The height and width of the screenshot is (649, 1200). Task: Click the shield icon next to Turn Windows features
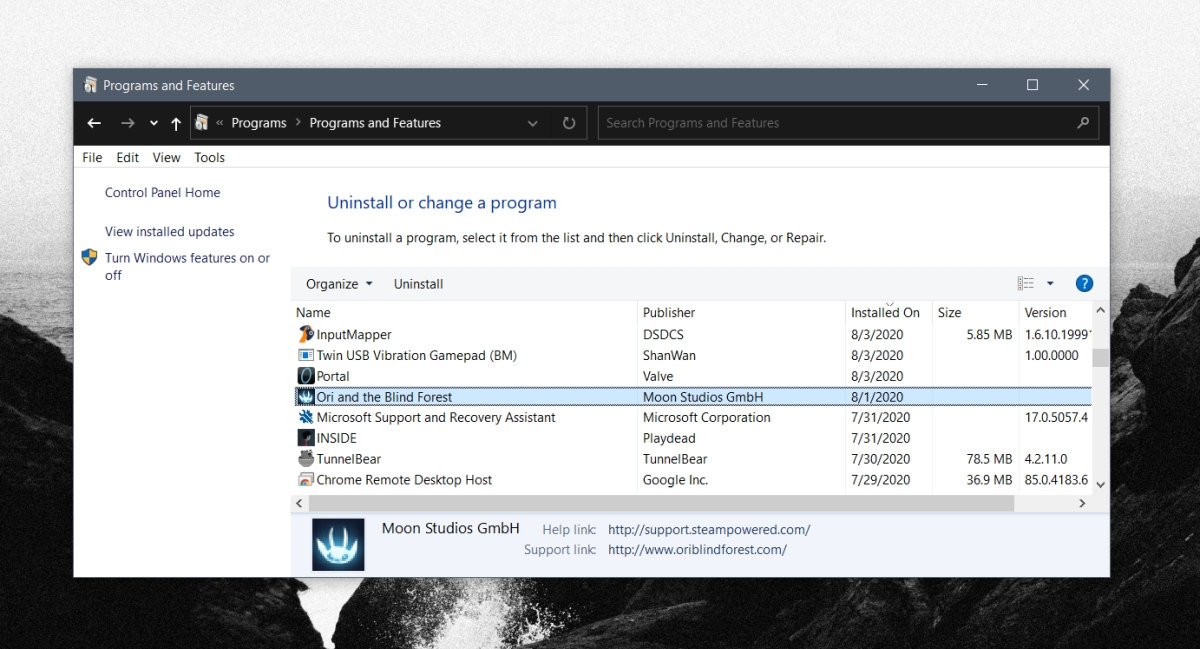pyautogui.click(x=89, y=257)
